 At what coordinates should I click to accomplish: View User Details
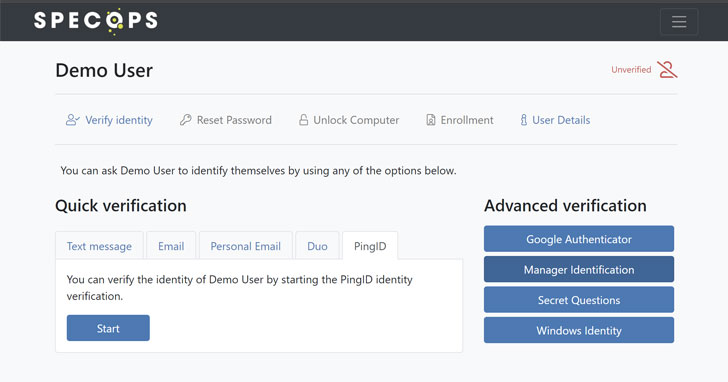pos(555,120)
